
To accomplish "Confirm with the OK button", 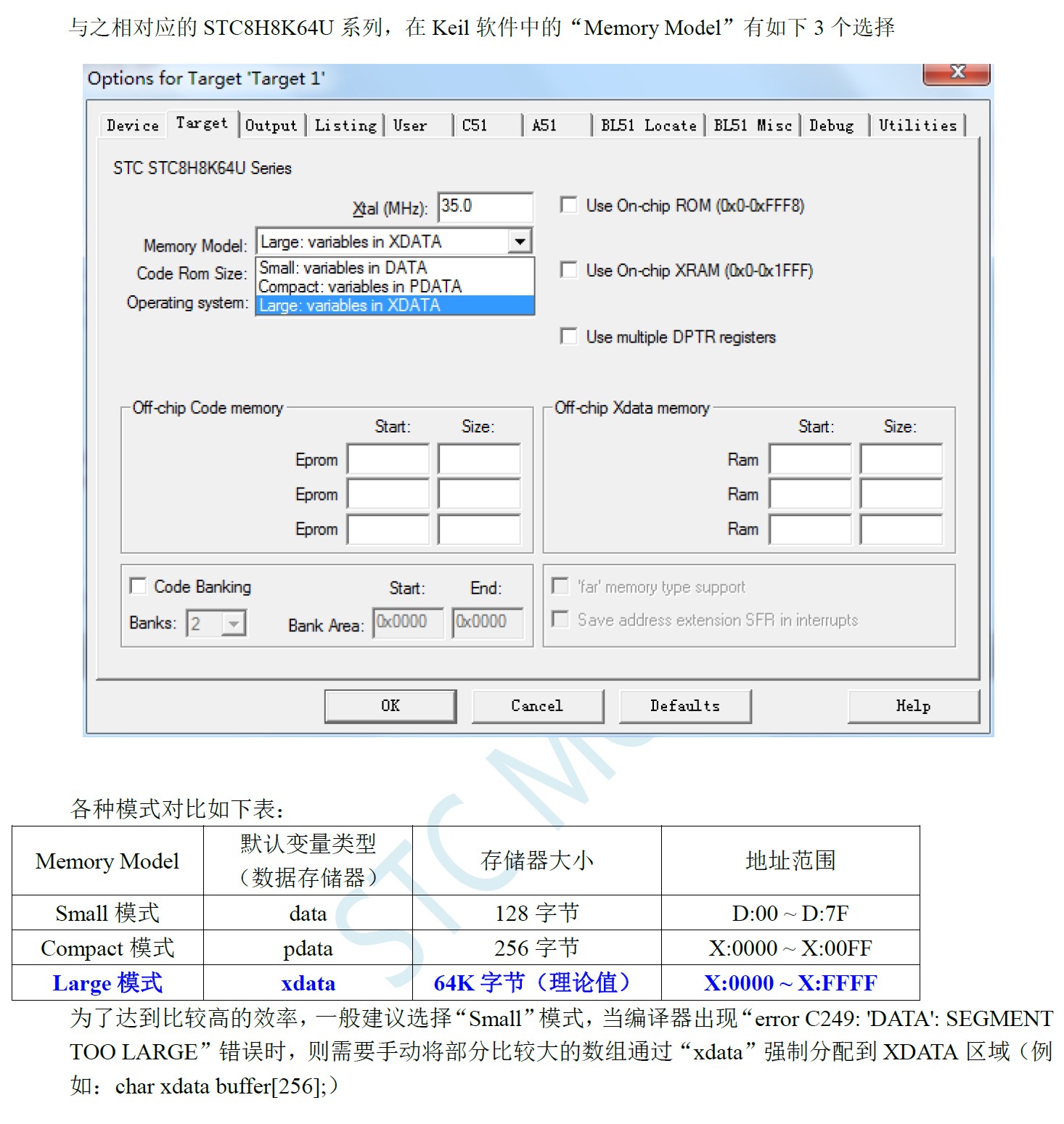I will [x=390, y=705].
